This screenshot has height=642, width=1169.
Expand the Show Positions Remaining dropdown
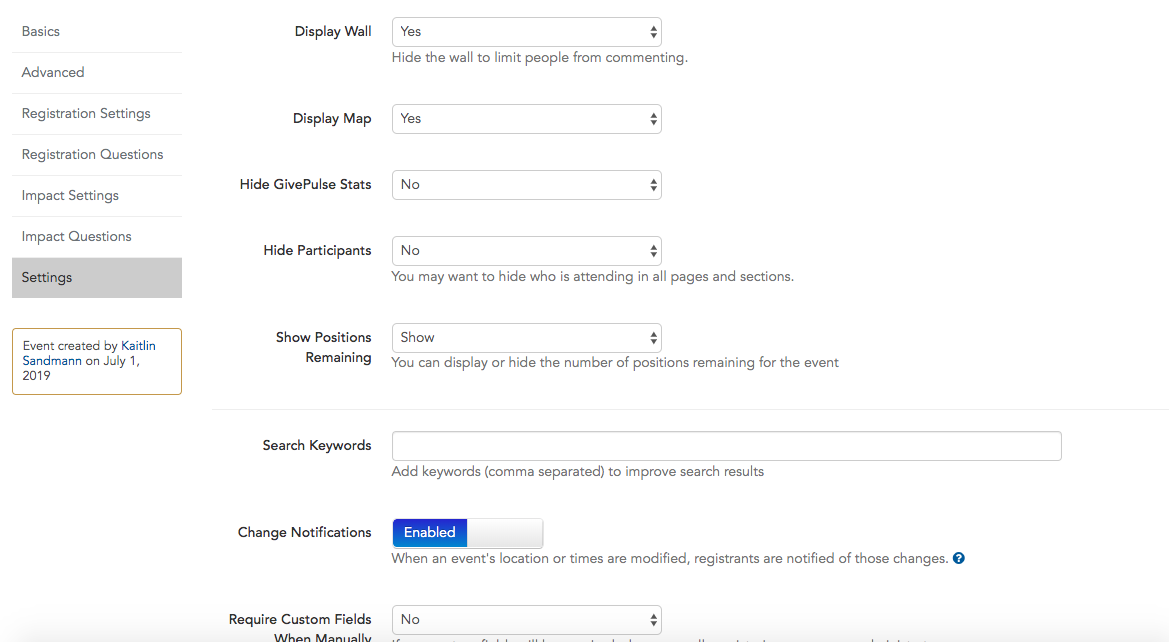coord(526,338)
